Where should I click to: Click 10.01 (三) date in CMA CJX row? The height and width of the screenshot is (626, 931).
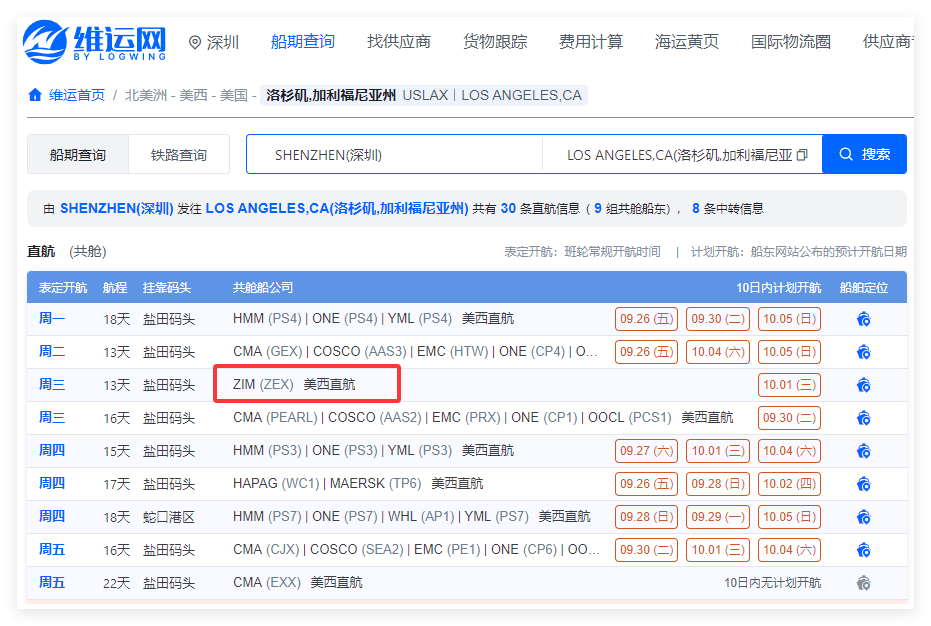point(718,550)
